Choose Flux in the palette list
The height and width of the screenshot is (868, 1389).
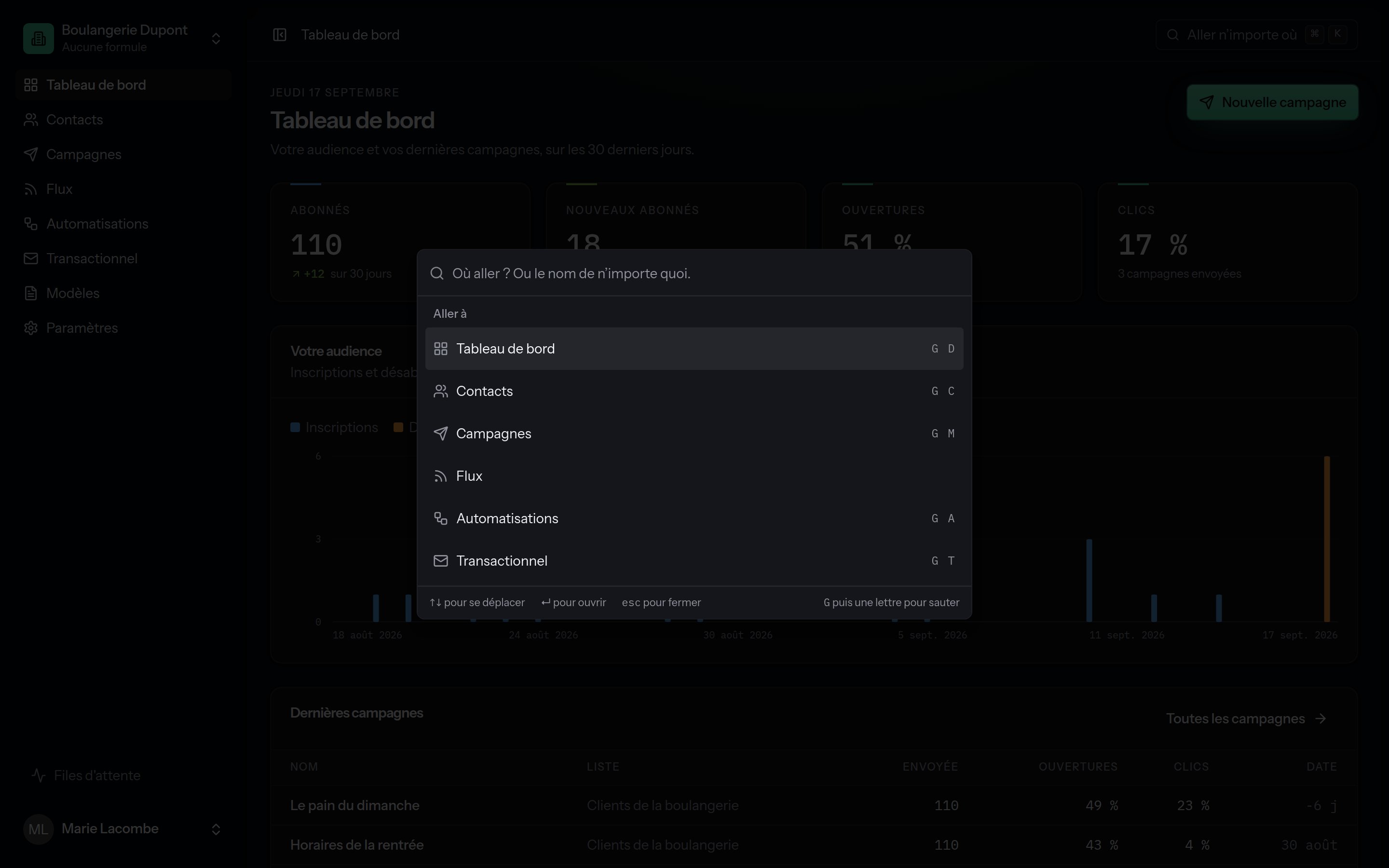tap(694, 476)
